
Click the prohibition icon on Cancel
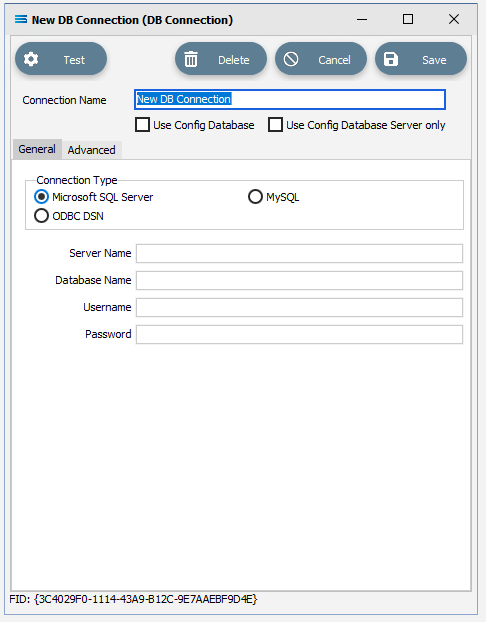tap(291, 60)
